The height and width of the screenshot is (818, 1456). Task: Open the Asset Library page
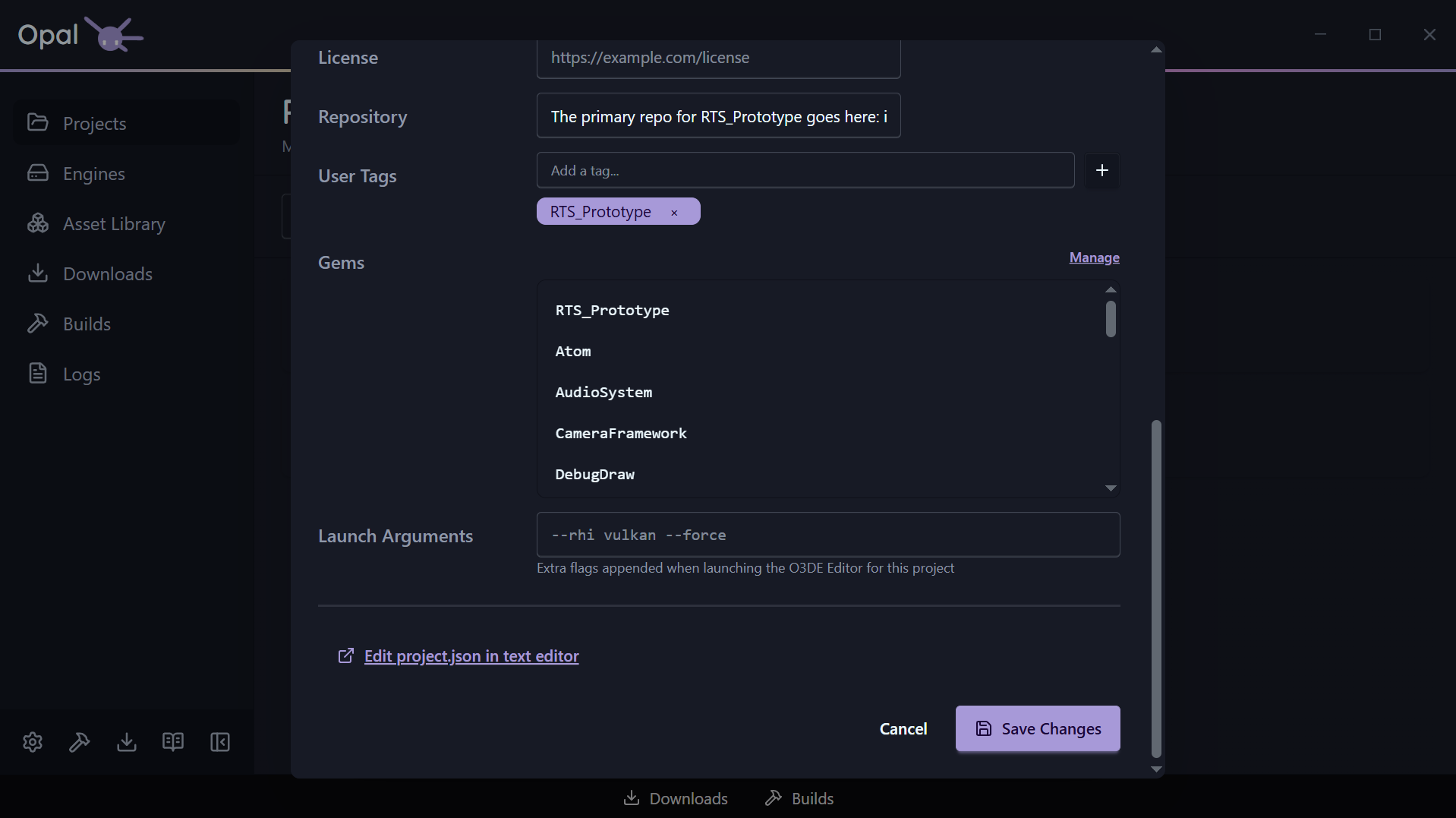click(x=127, y=223)
